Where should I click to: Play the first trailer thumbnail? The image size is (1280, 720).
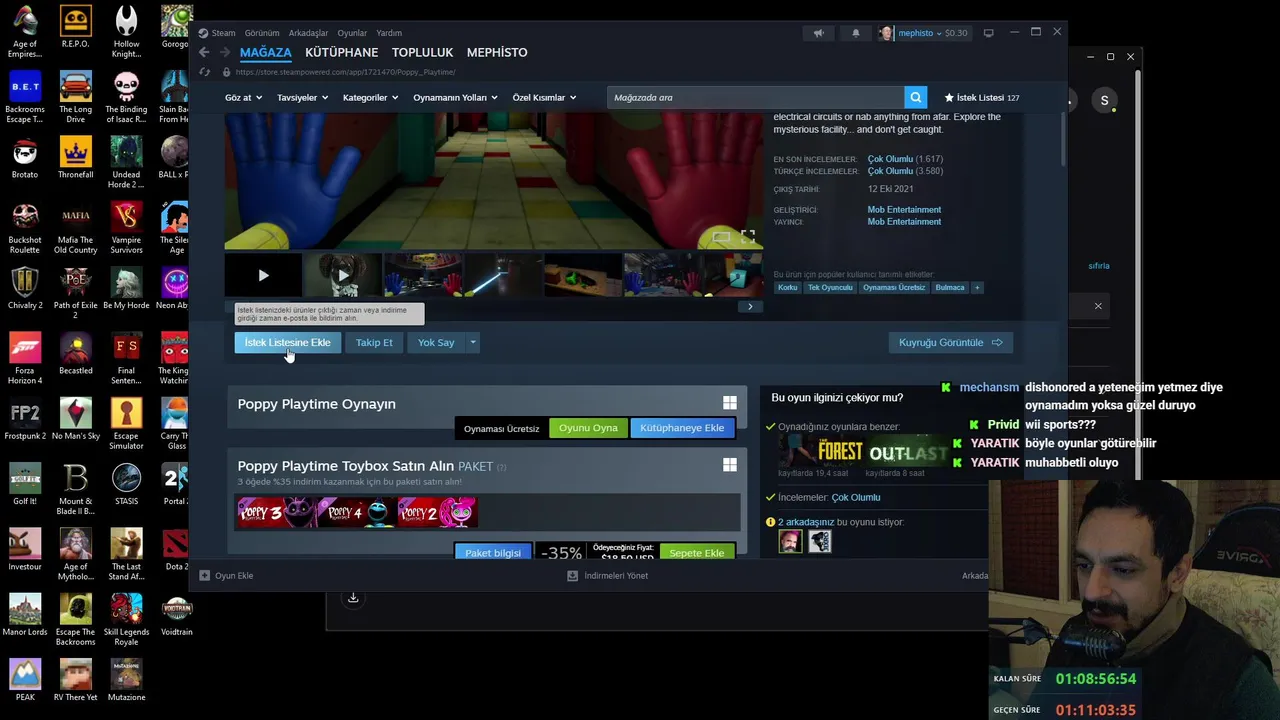point(263,275)
